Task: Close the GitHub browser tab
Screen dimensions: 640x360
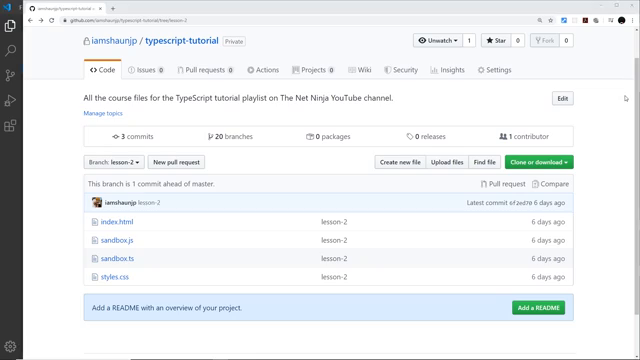Action: click(x=100, y=9)
